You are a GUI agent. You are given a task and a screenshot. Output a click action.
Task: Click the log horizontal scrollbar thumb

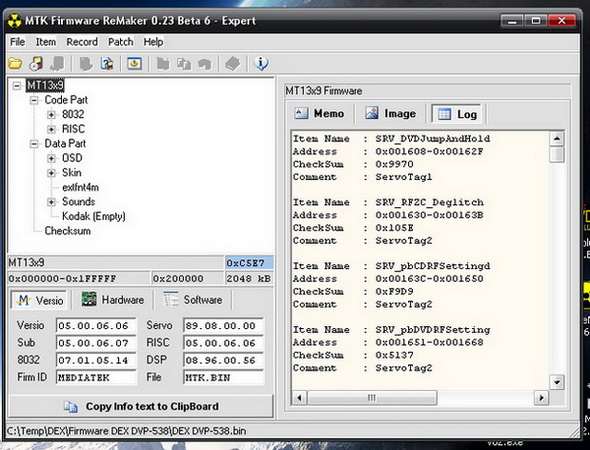pyautogui.click(x=372, y=398)
